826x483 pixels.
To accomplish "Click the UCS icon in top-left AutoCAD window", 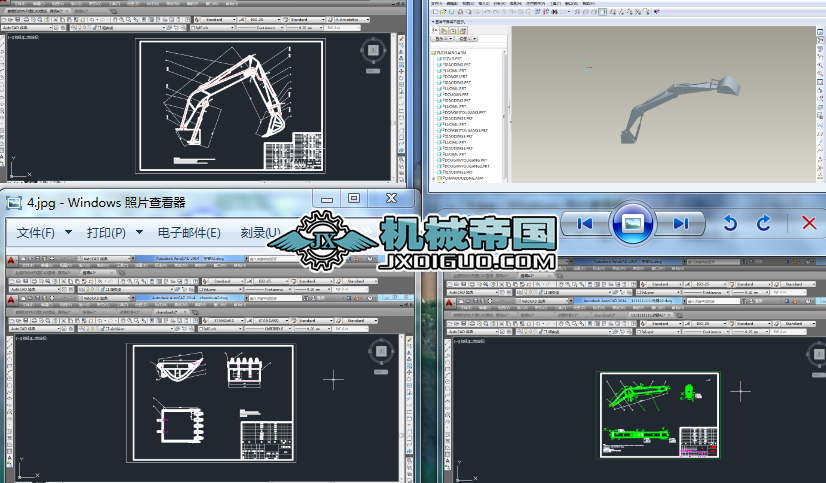I will coord(20,167).
